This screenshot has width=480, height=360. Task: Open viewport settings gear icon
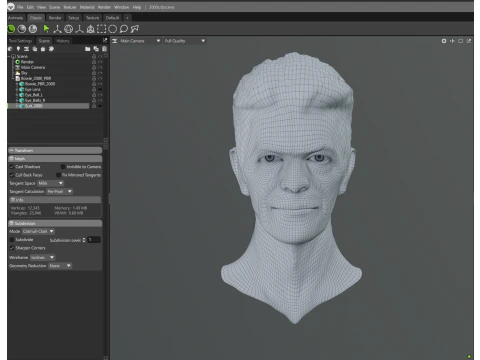pyautogui.click(x=444, y=41)
